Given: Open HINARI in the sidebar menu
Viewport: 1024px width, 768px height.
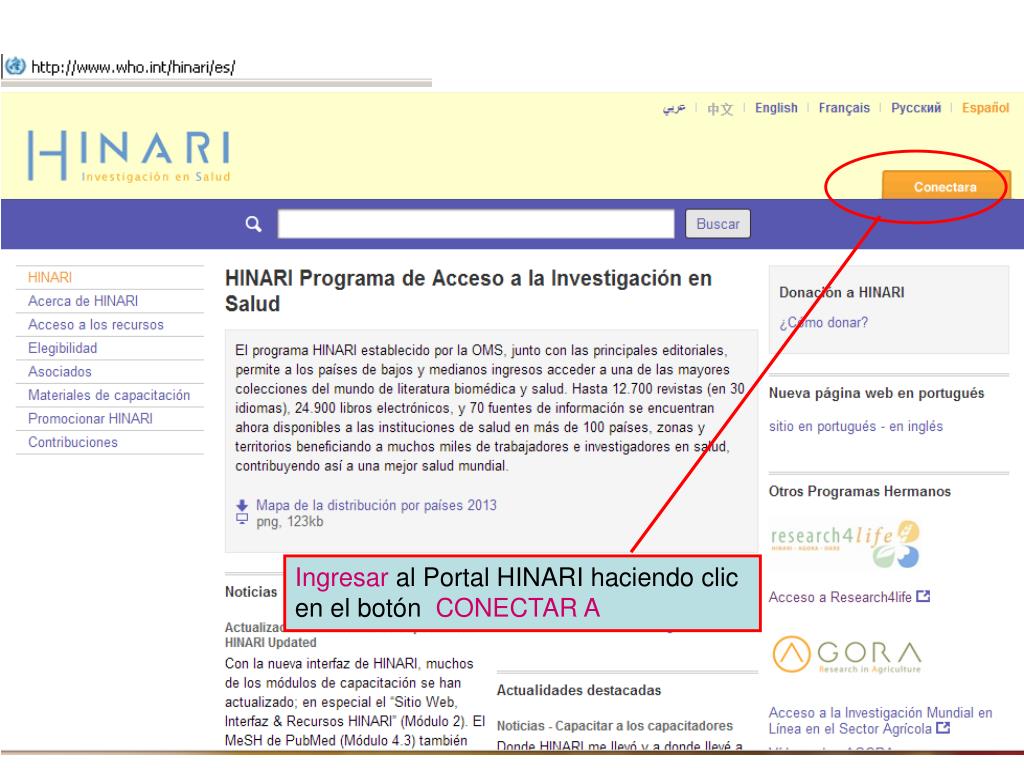Looking at the screenshot, I should click(50, 278).
